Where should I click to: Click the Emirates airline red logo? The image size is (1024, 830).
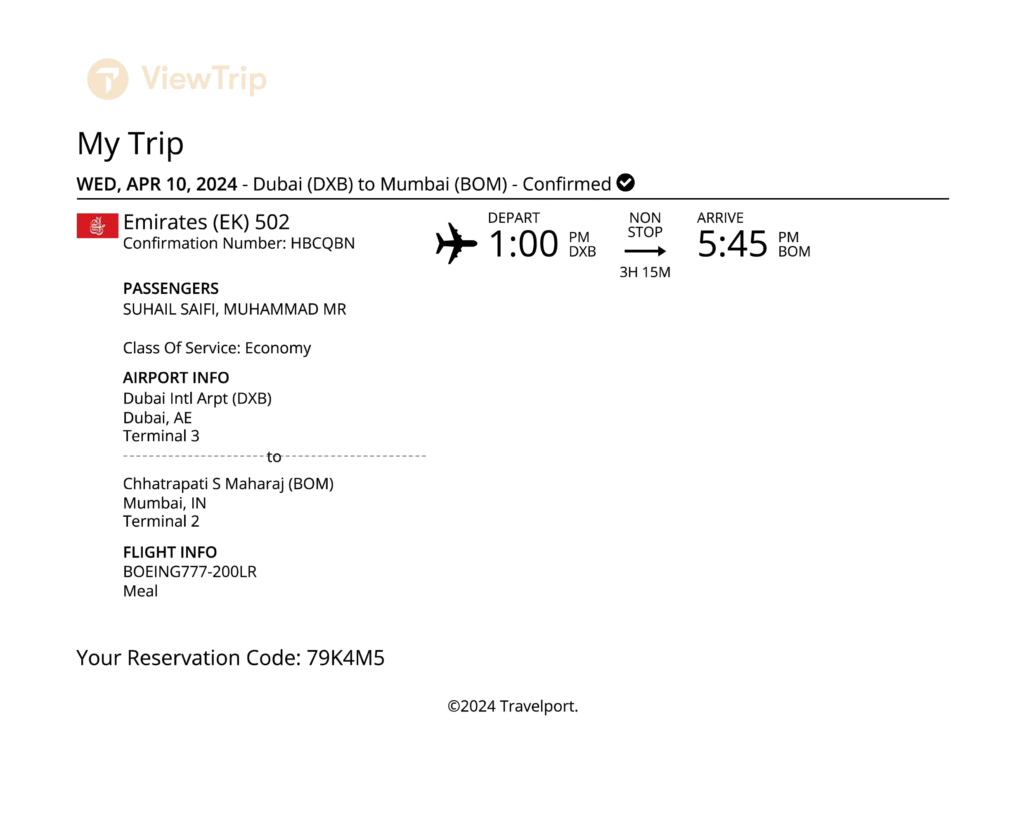click(97, 226)
